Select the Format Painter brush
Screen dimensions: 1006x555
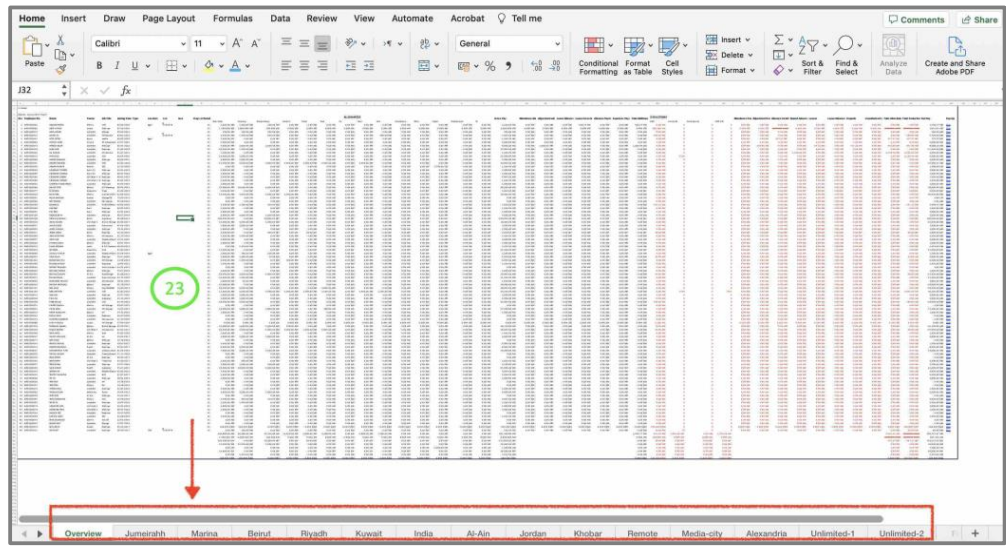[x=60, y=70]
